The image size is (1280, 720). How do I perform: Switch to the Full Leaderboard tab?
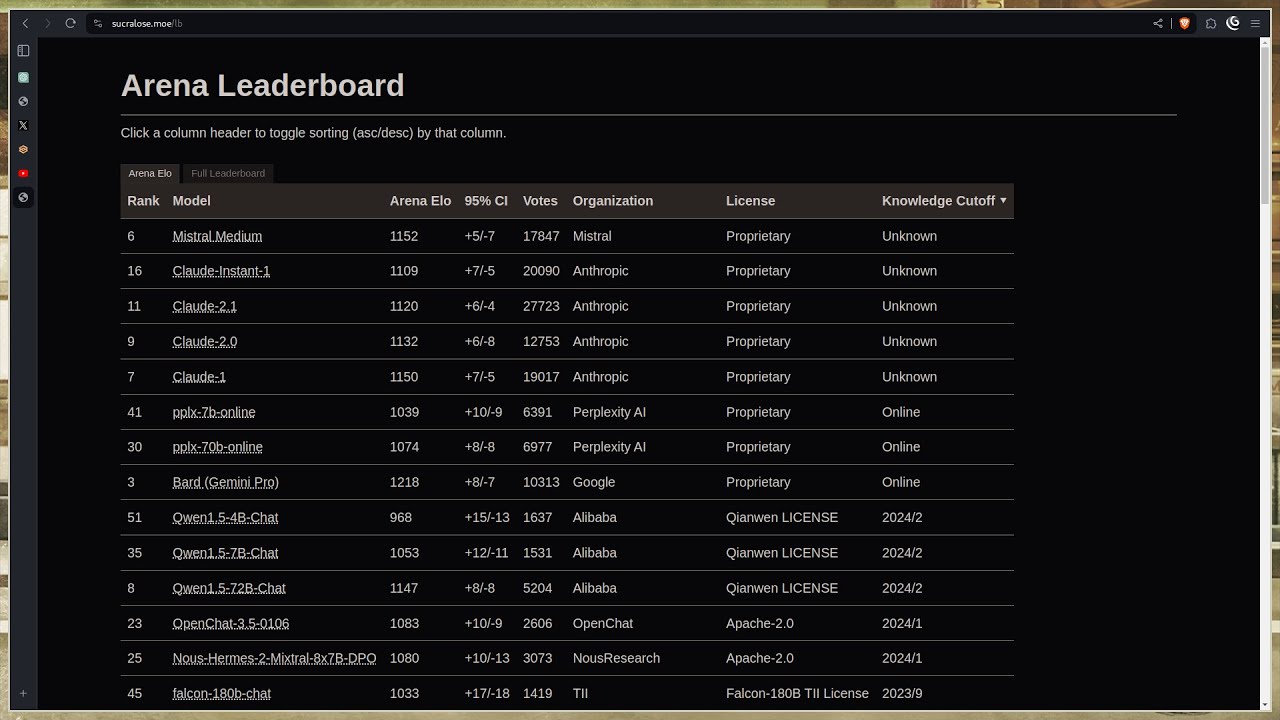[x=228, y=173]
